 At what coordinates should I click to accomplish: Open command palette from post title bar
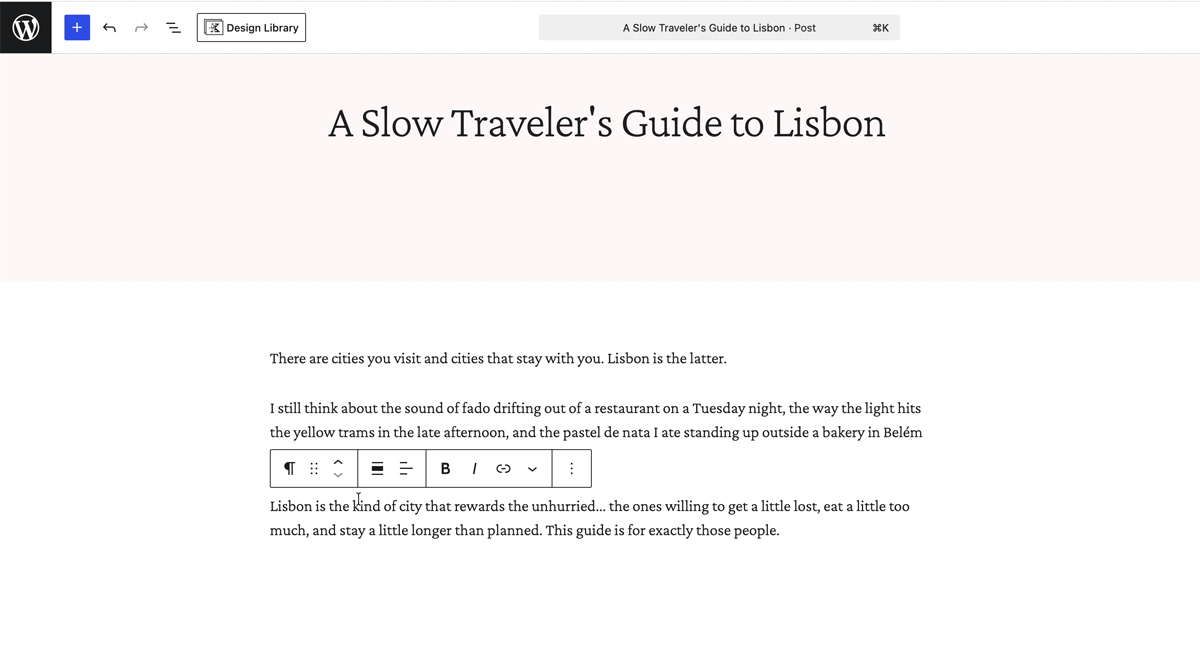point(719,28)
